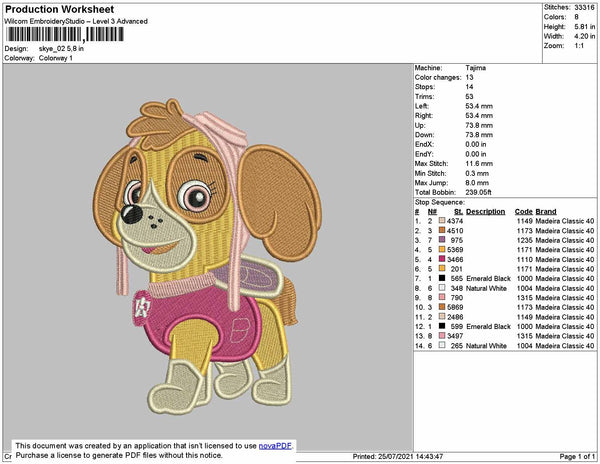The width and height of the screenshot is (600, 464).
Task: Select the Stops value 14
Action: click(x=470, y=87)
